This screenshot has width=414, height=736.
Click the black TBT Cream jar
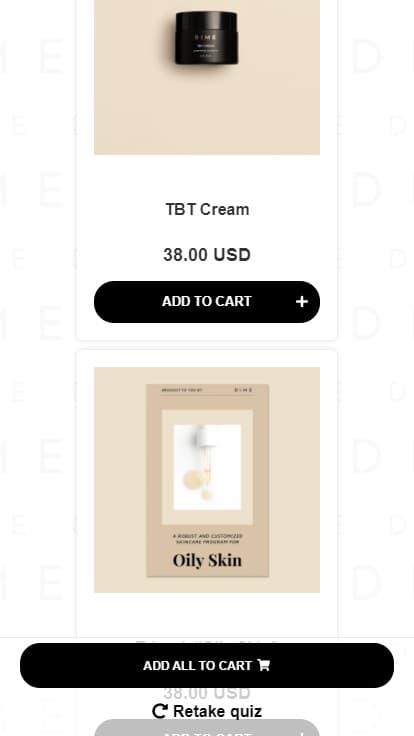coord(207,38)
